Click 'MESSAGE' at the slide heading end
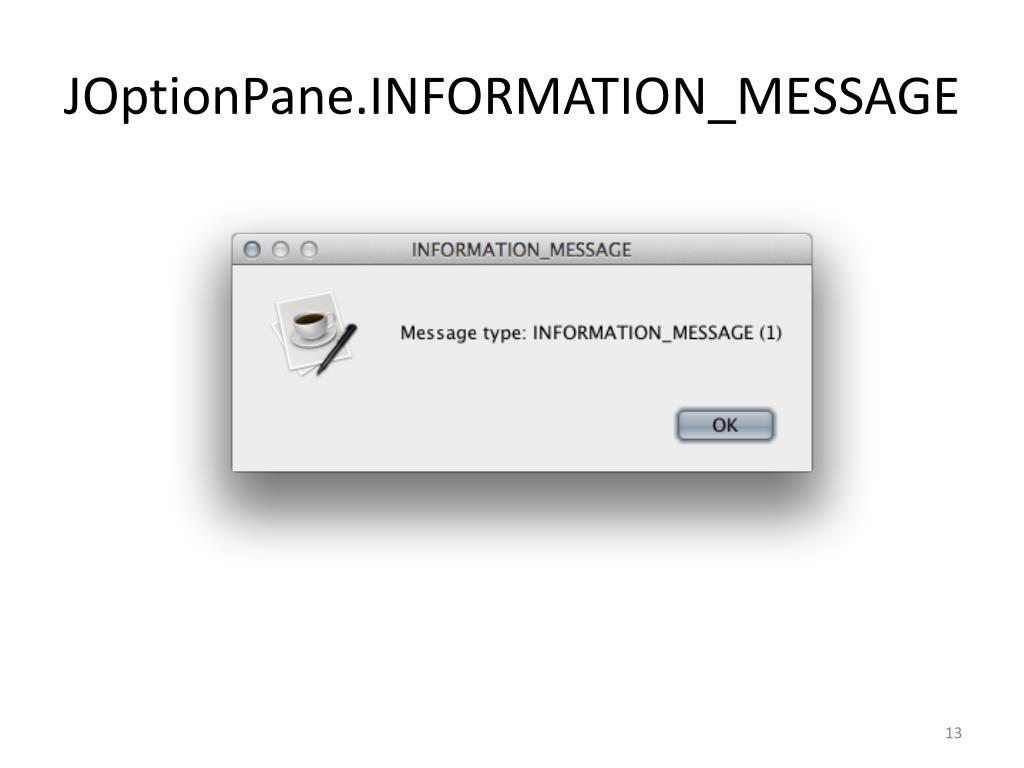1024x768 pixels. [x=847, y=96]
